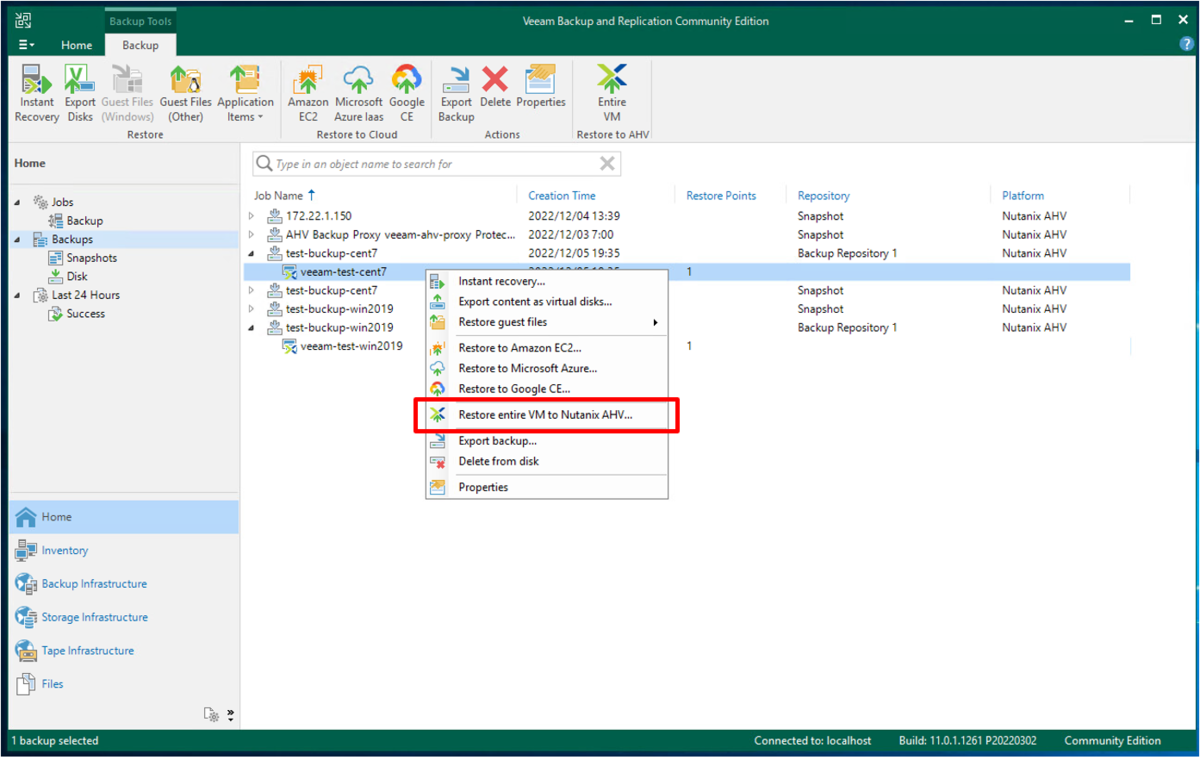
Task: Choose Restore to Google CE menu item
Action: [547, 389]
